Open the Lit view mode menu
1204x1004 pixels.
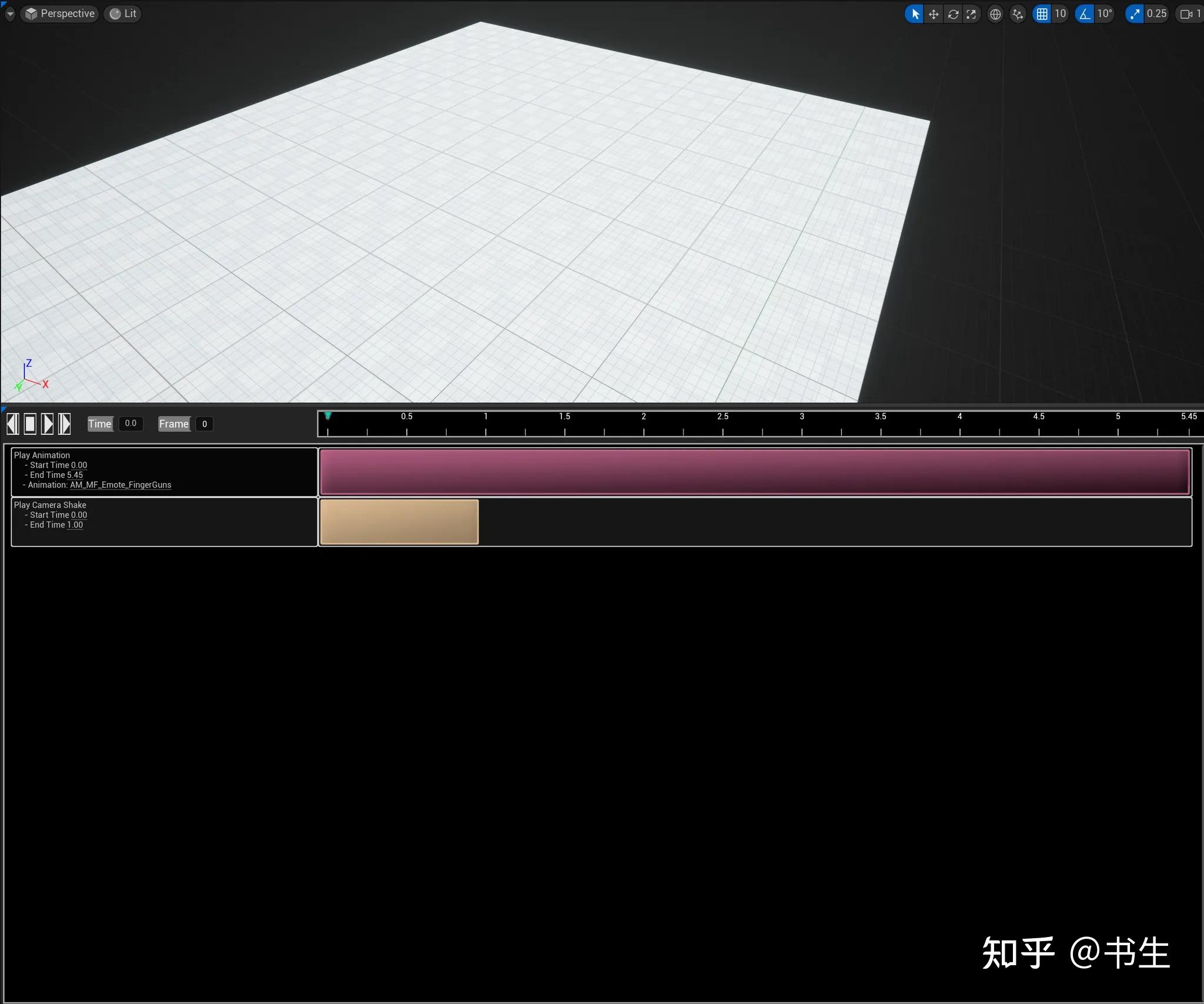[x=123, y=14]
